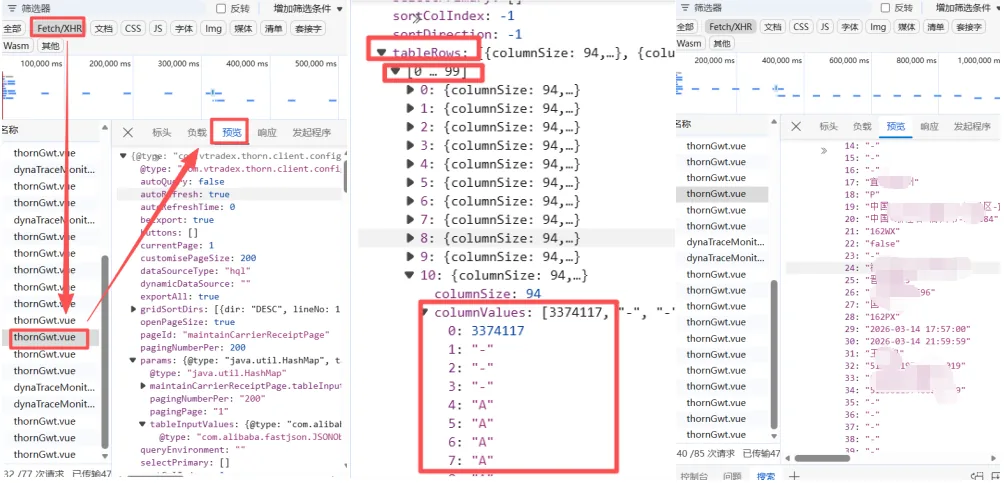The width and height of the screenshot is (1008, 483).
Task: Open the 标头 tab in right panel
Action: [829, 126]
